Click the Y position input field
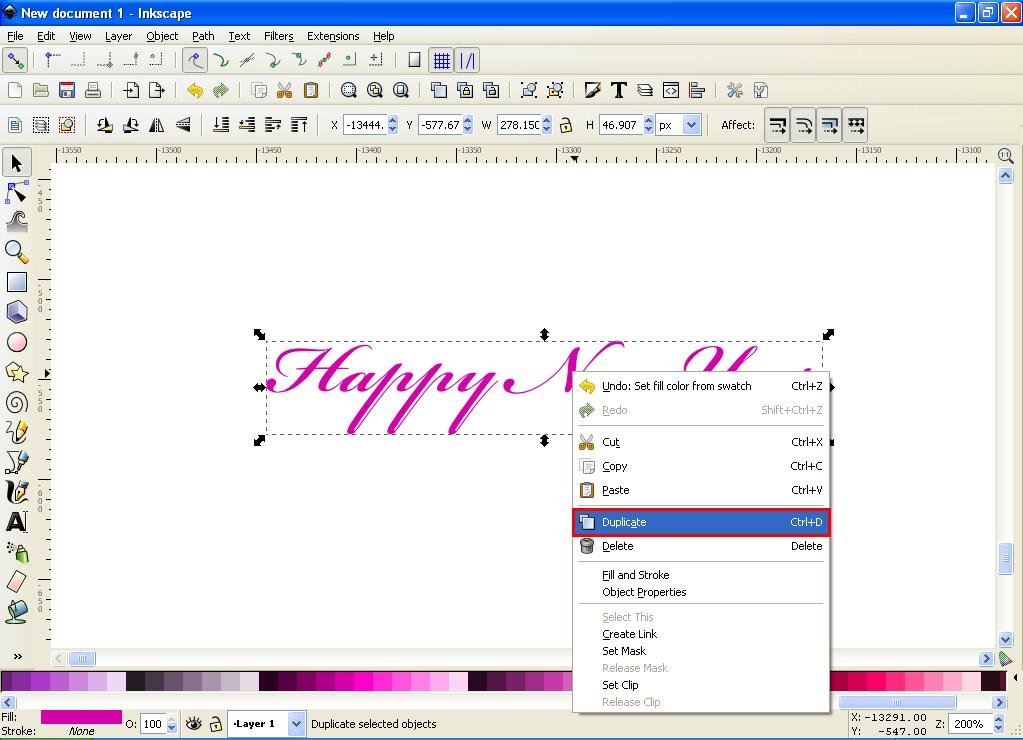The height and width of the screenshot is (740, 1023). (440, 125)
